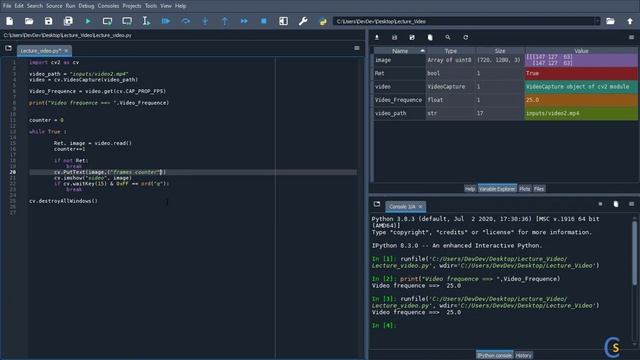This screenshot has width=640, height=360.
Task: Click the purple image variable value
Action: pyautogui.click(x=581, y=60)
